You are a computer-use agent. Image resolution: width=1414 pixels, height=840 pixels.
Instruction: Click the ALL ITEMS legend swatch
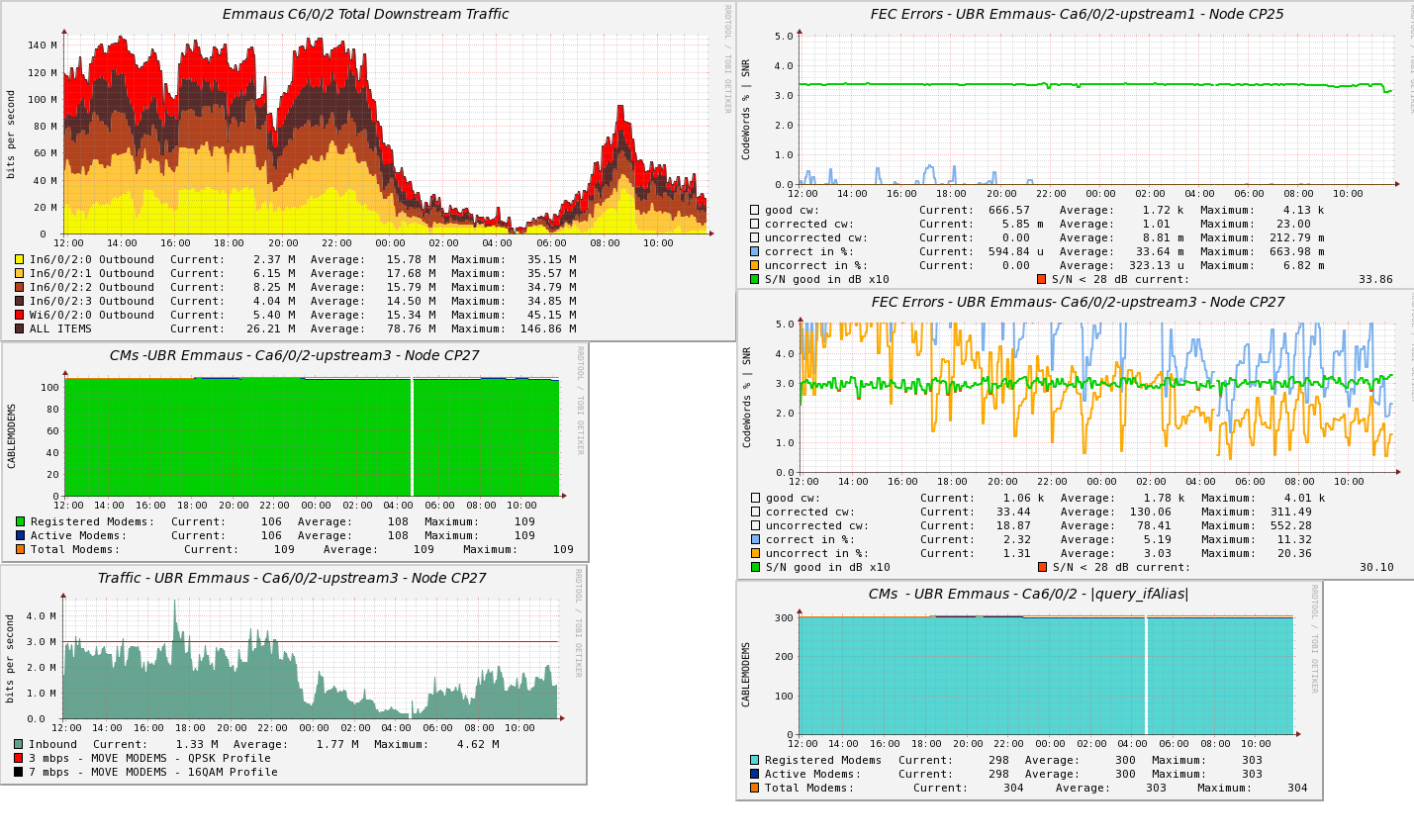19,328
